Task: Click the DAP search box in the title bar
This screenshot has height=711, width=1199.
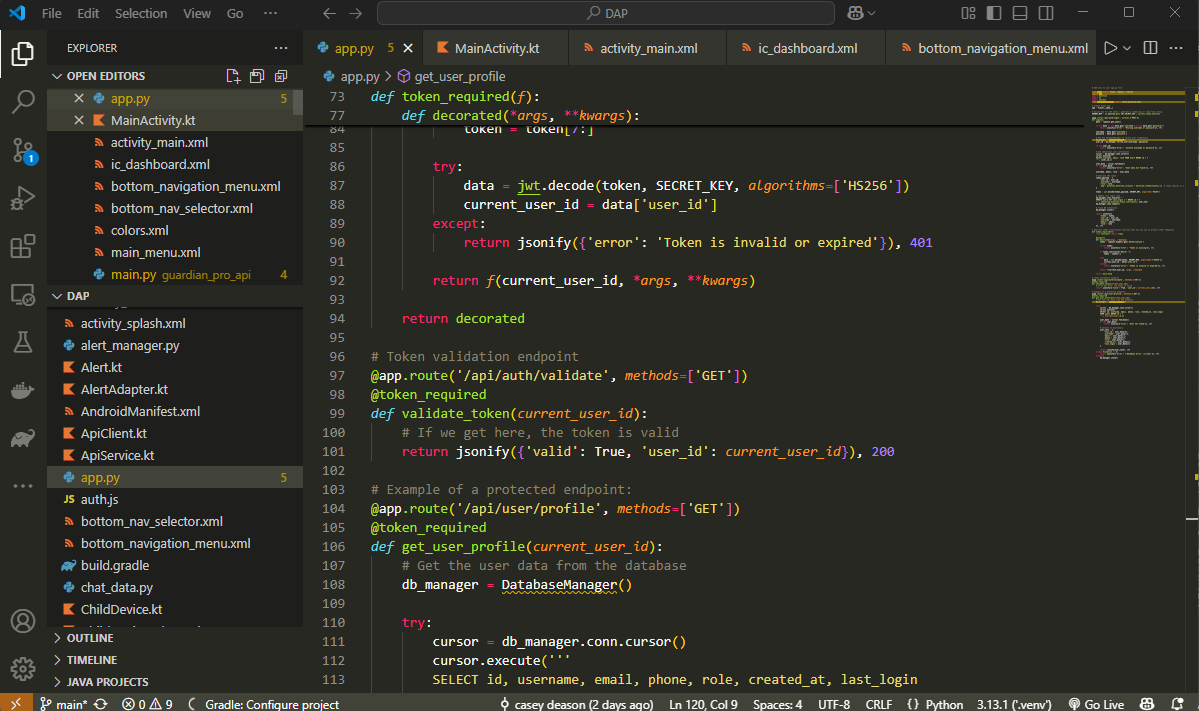Action: click(604, 13)
